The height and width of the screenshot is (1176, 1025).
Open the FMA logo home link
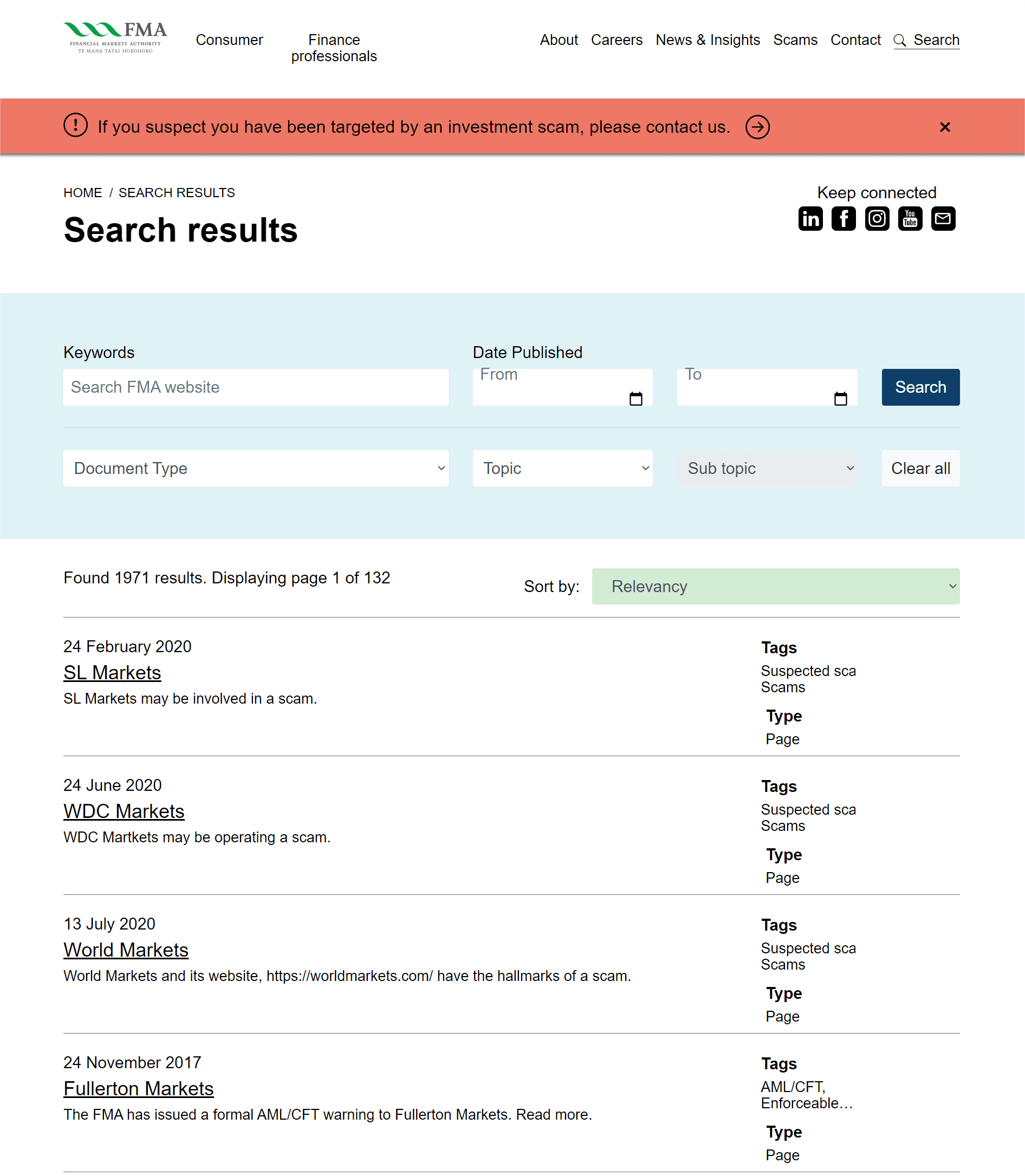click(115, 38)
